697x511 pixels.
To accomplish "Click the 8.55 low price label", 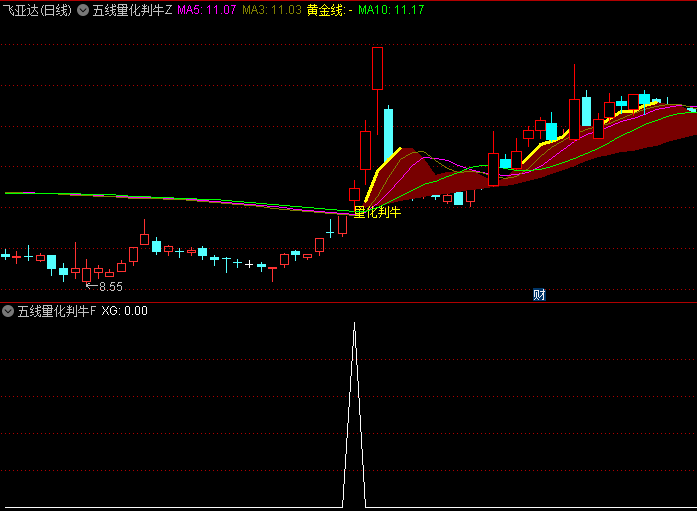I will 111,287.
